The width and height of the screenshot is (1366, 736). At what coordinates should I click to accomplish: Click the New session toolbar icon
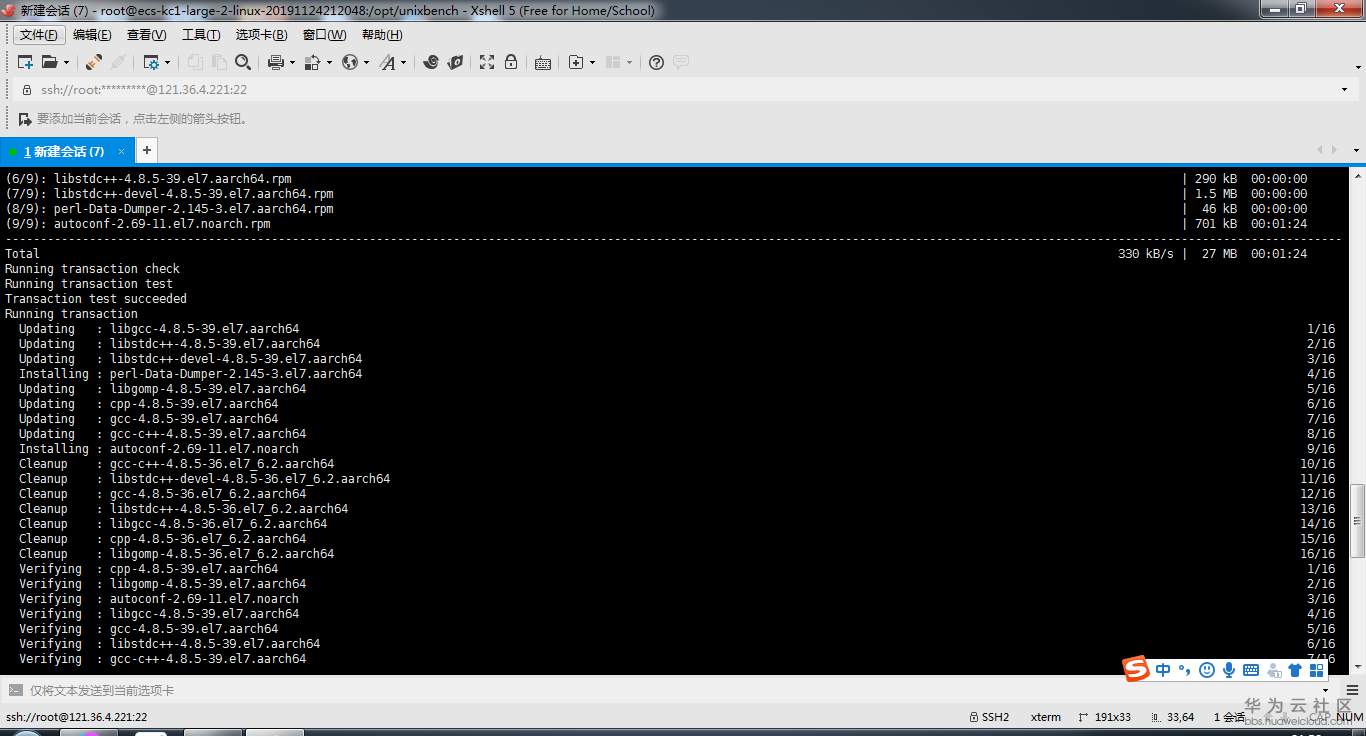click(25, 62)
